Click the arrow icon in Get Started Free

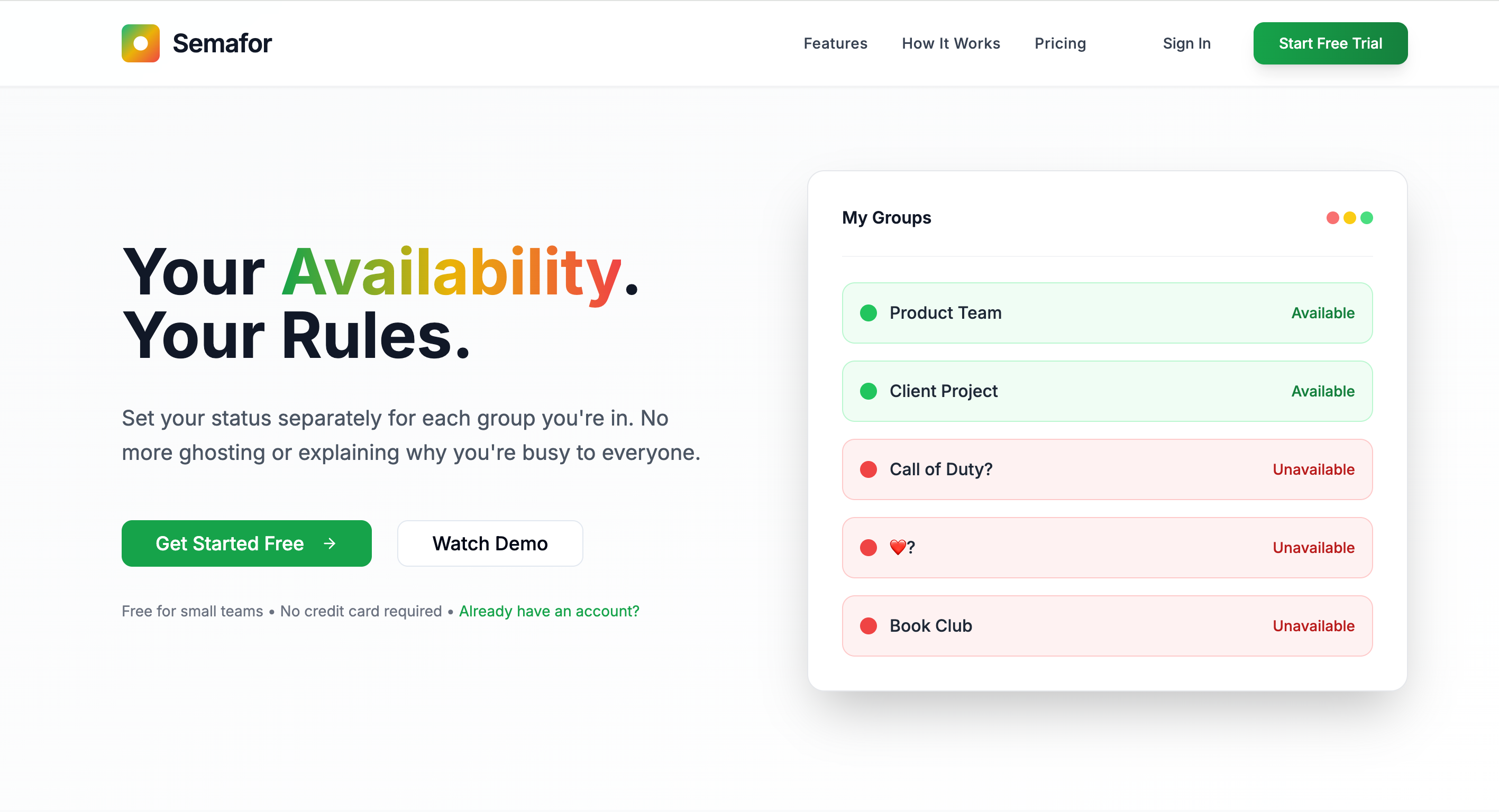pos(330,543)
